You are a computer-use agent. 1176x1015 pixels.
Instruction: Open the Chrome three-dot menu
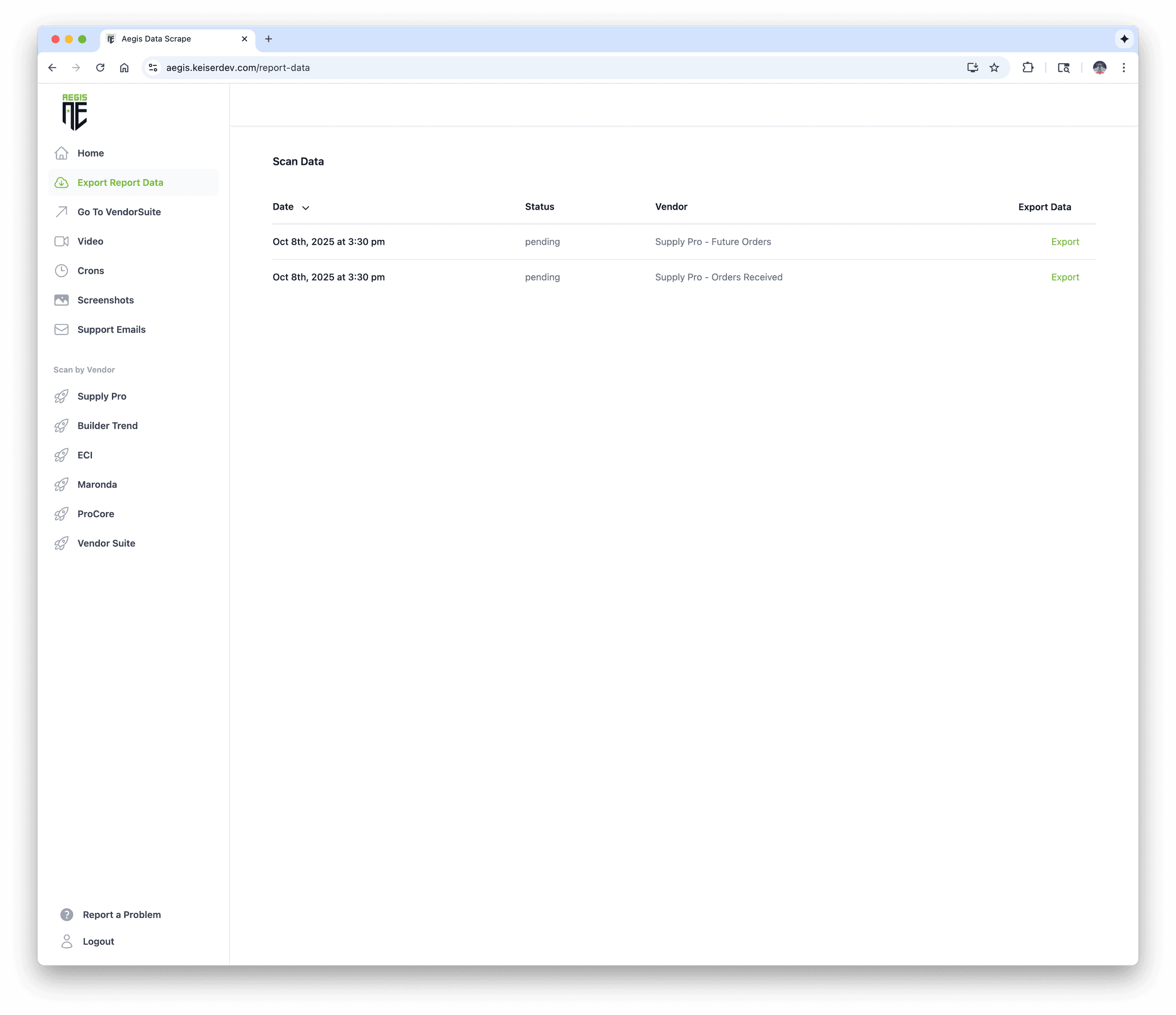point(1124,68)
